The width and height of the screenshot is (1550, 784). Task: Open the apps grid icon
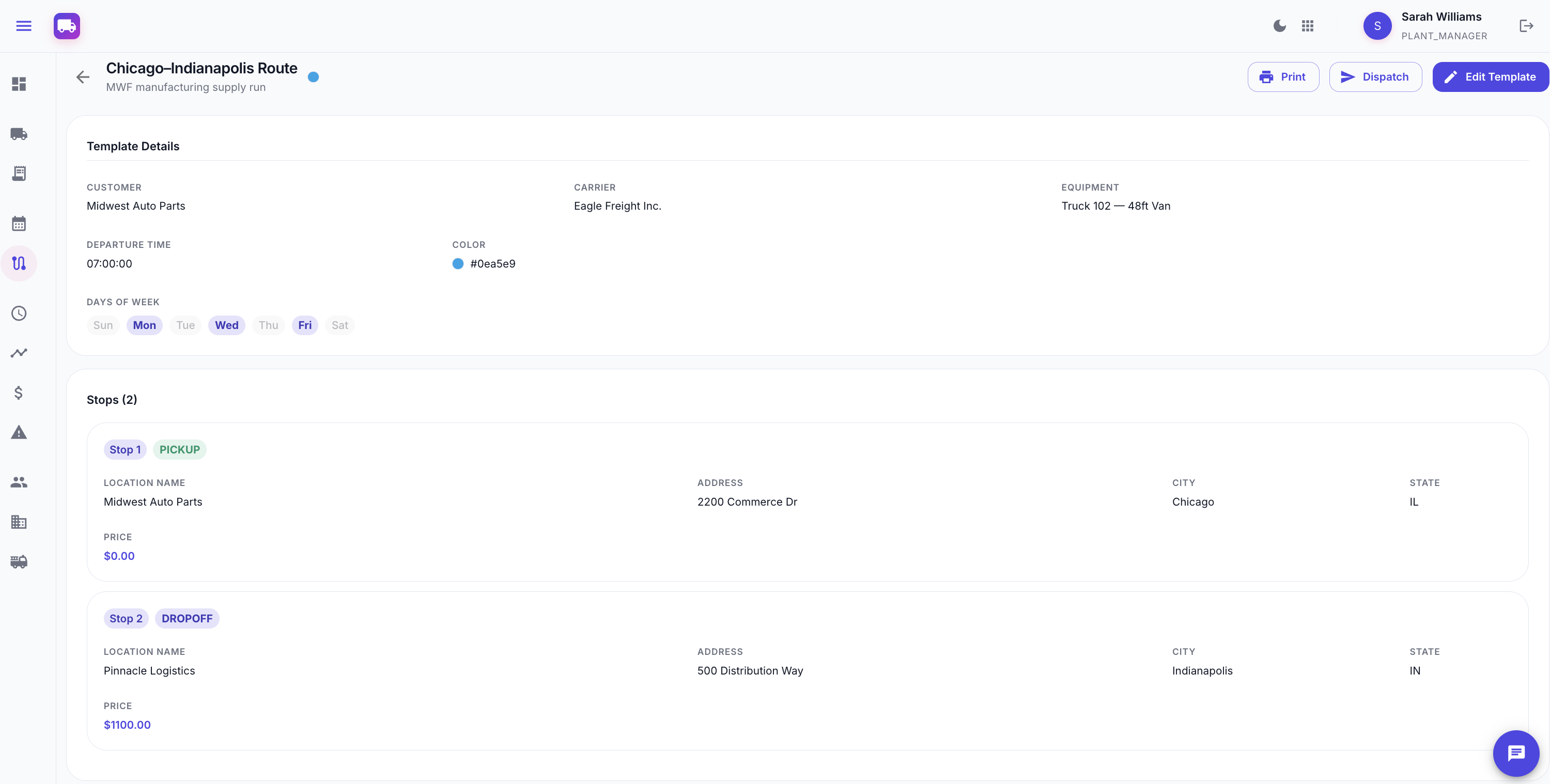click(1307, 26)
